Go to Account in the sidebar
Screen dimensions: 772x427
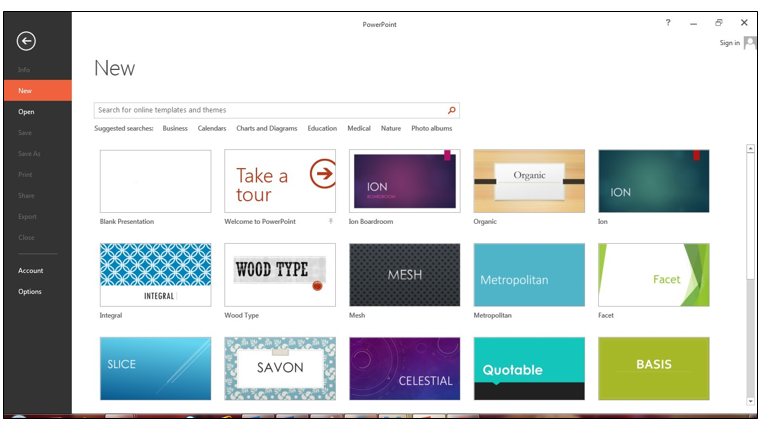point(30,270)
